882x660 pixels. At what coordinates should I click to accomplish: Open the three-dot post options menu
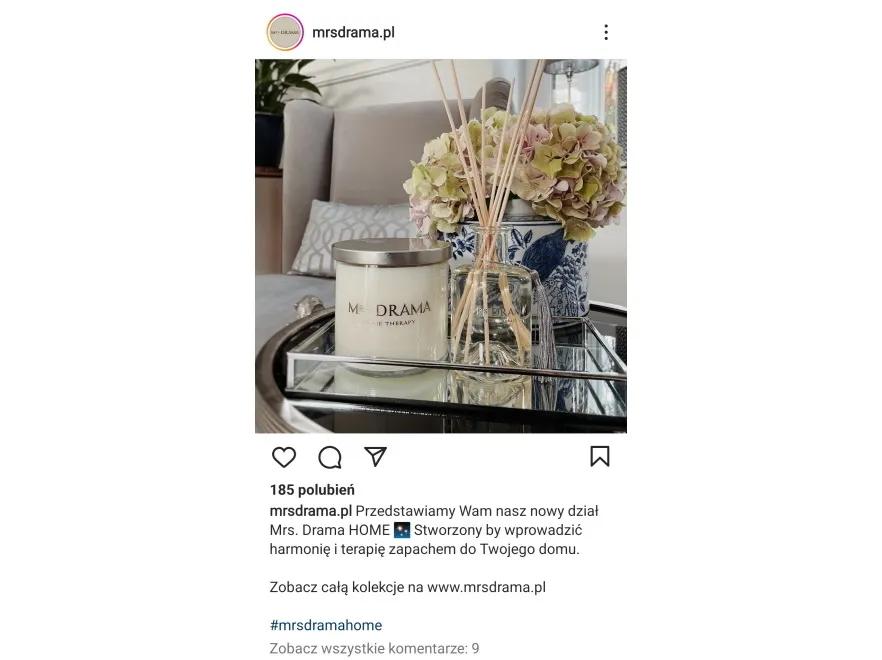coord(606,32)
